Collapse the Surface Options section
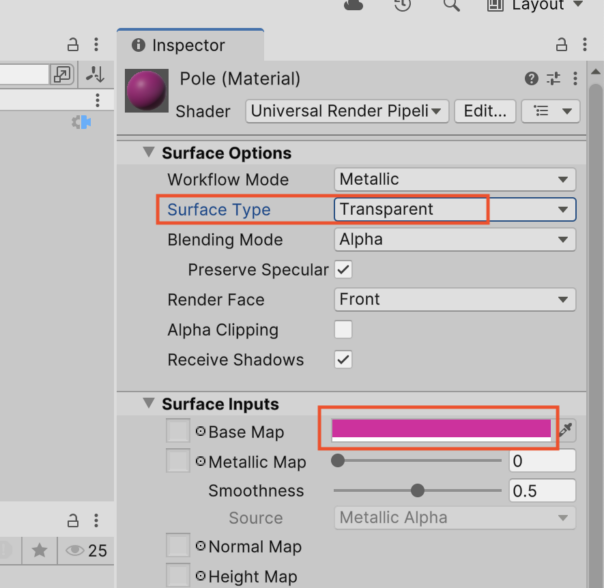The width and height of the screenshot is (604, 588). (149, 152)
